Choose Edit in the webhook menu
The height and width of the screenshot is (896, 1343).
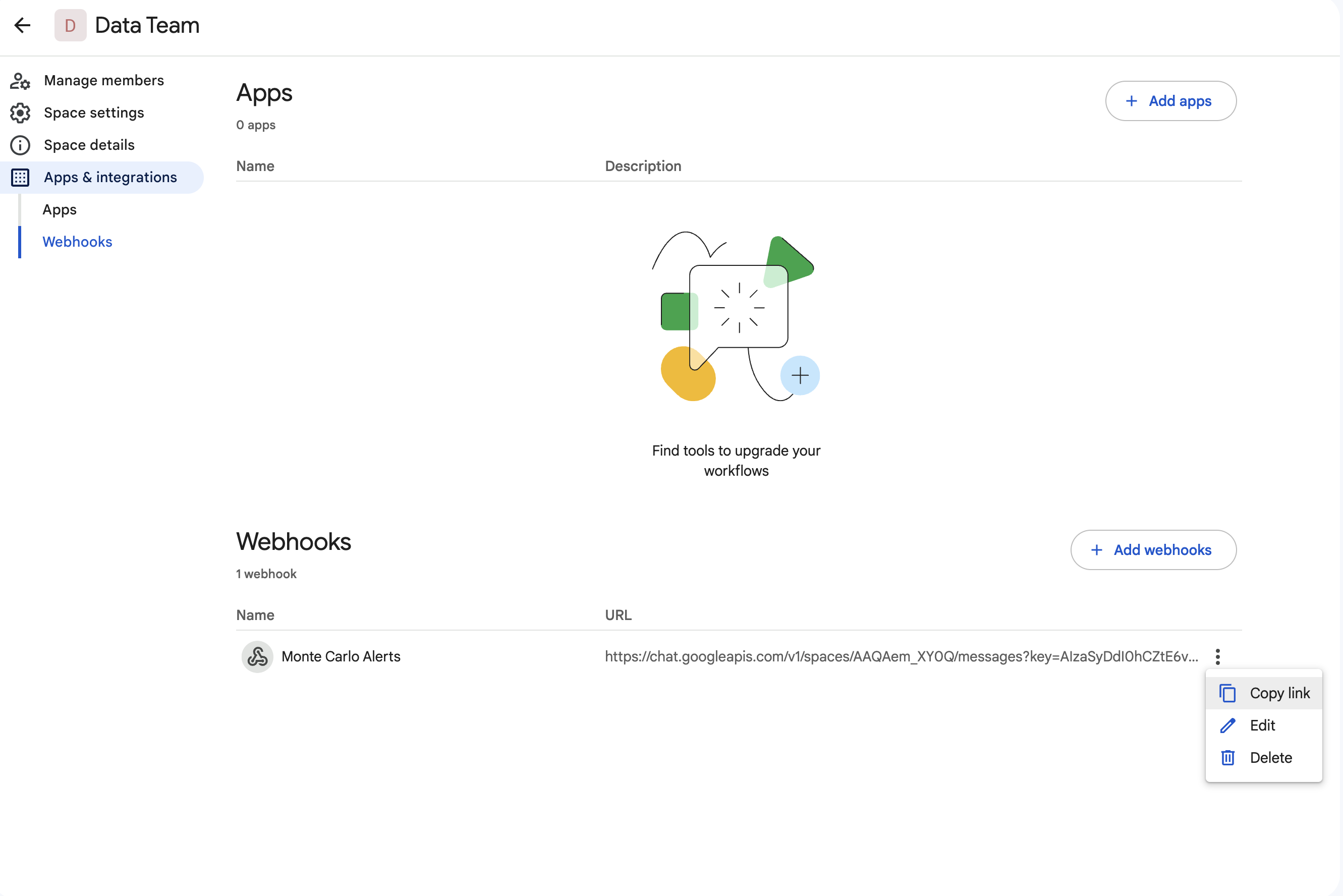(x=1262, y=725)
